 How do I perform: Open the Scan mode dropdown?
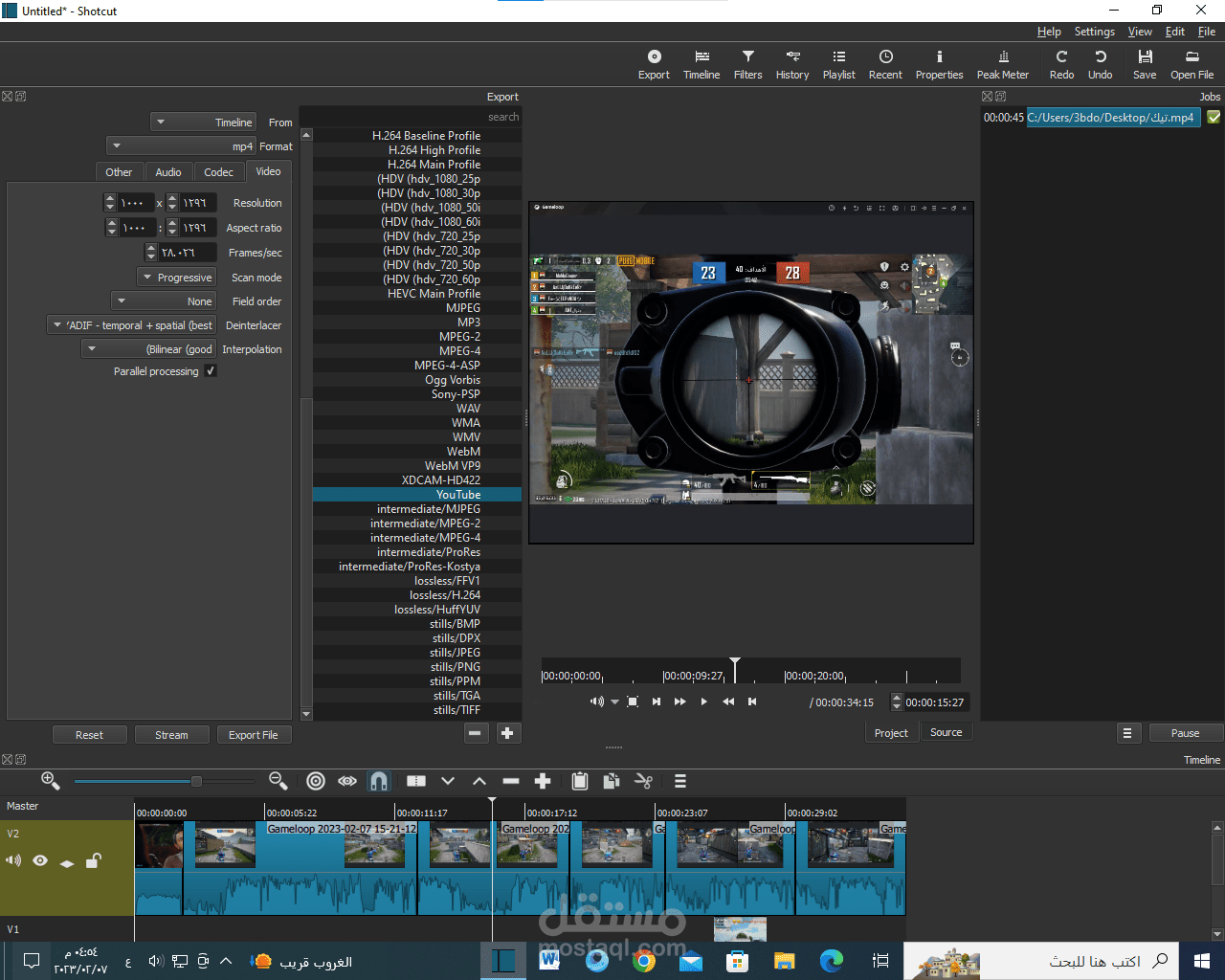click(176, 278)
